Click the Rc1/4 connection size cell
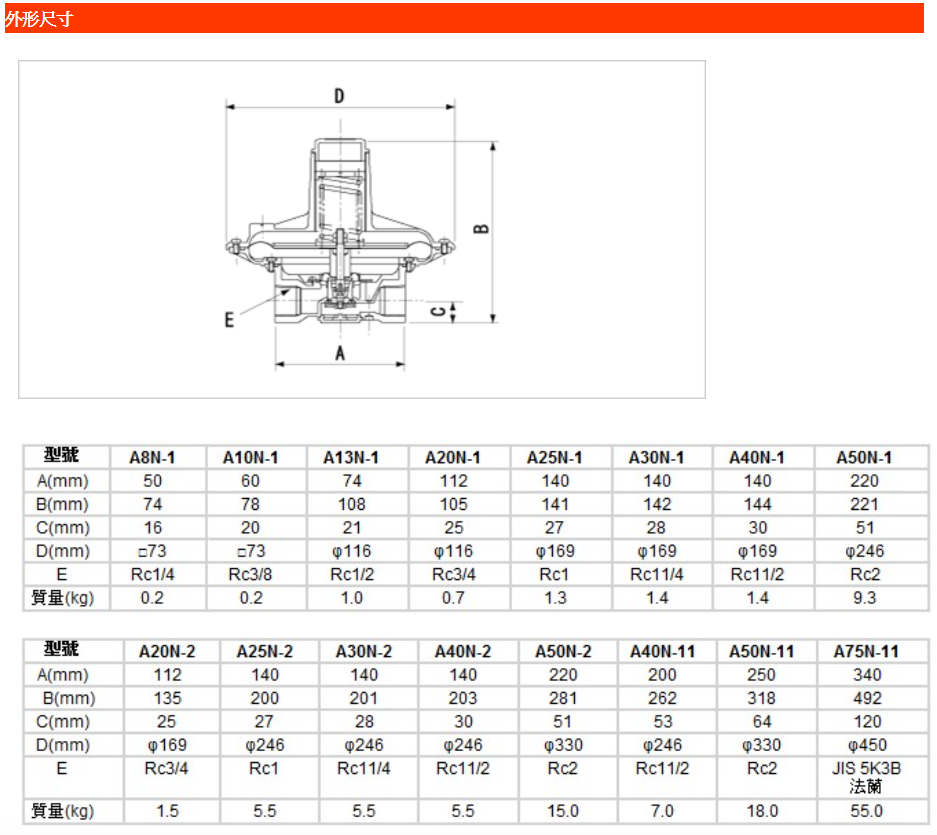Viewport: 937px width, 835px height. (152, 574)
